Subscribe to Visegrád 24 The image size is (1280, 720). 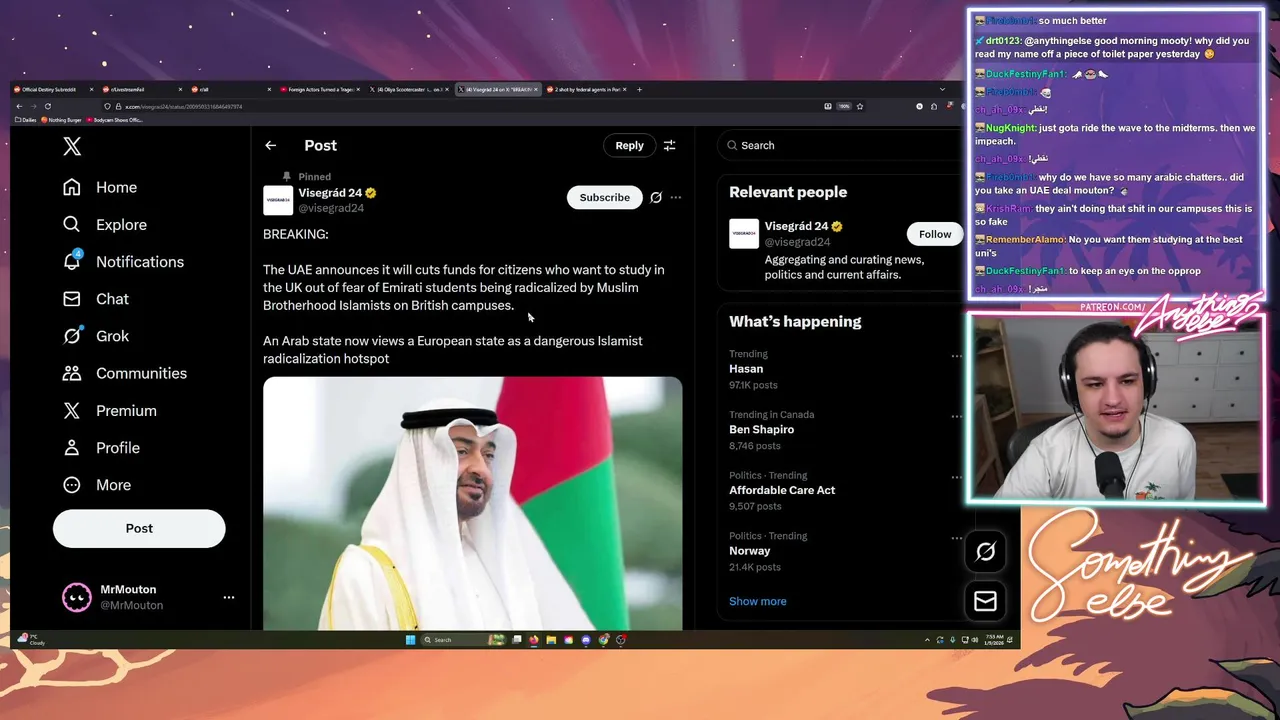605,197
